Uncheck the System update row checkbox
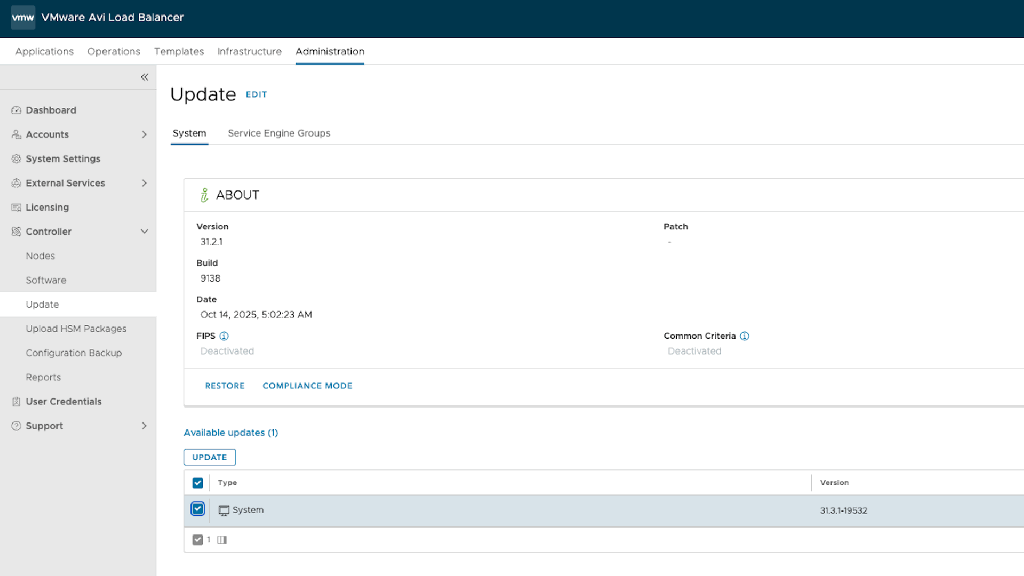 click(x=198, y=510)
